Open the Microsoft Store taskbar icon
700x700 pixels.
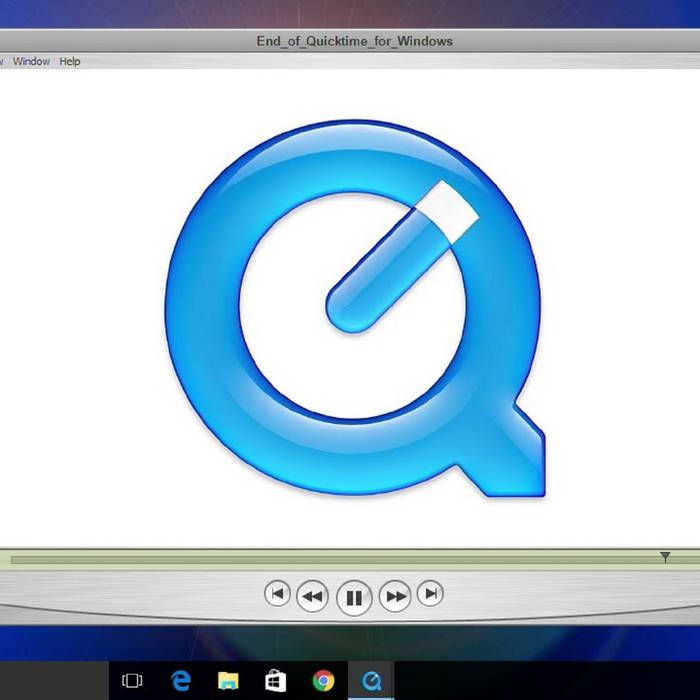point(275,681)
